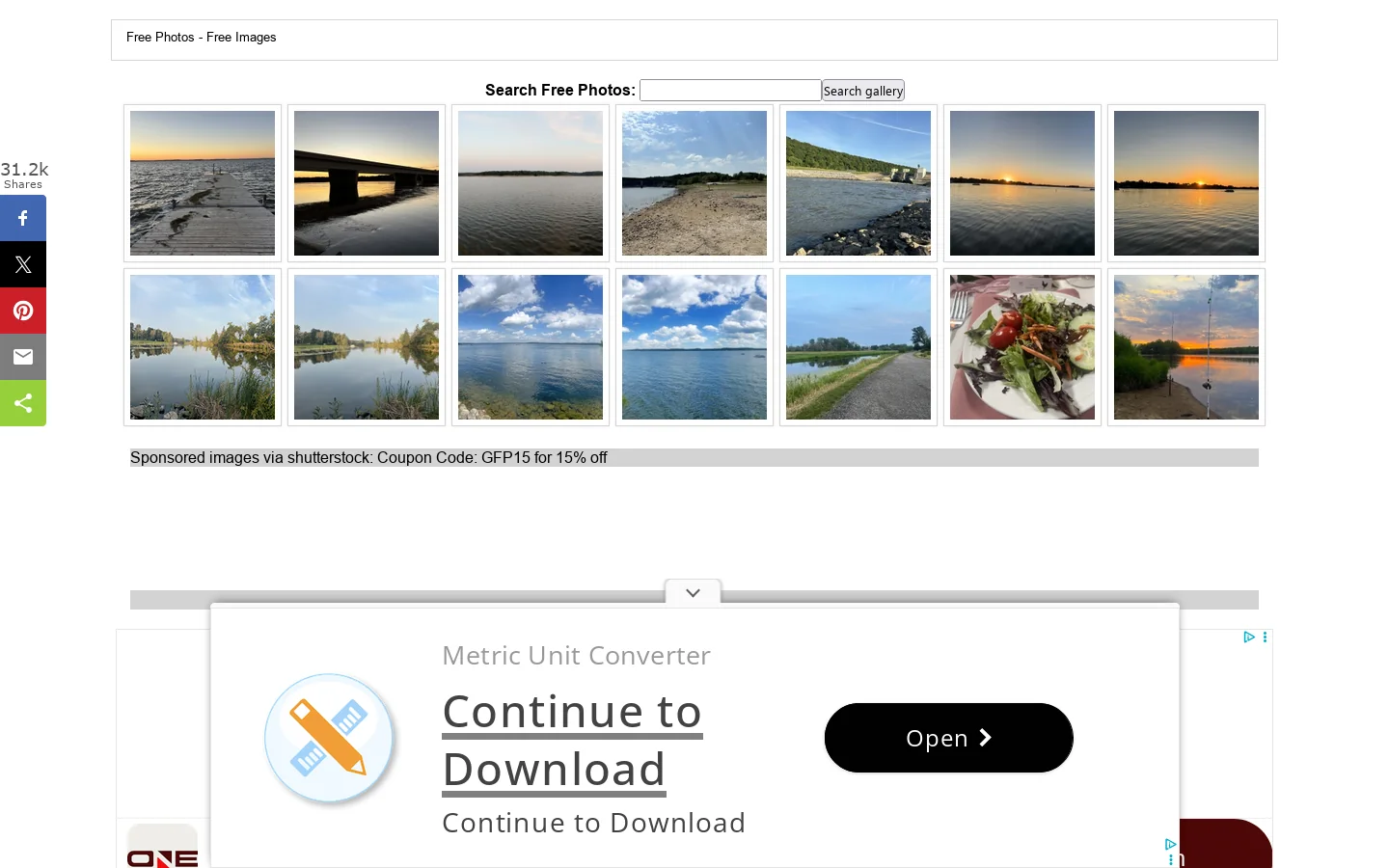Open the Free Photos - Free Images link

202,38
